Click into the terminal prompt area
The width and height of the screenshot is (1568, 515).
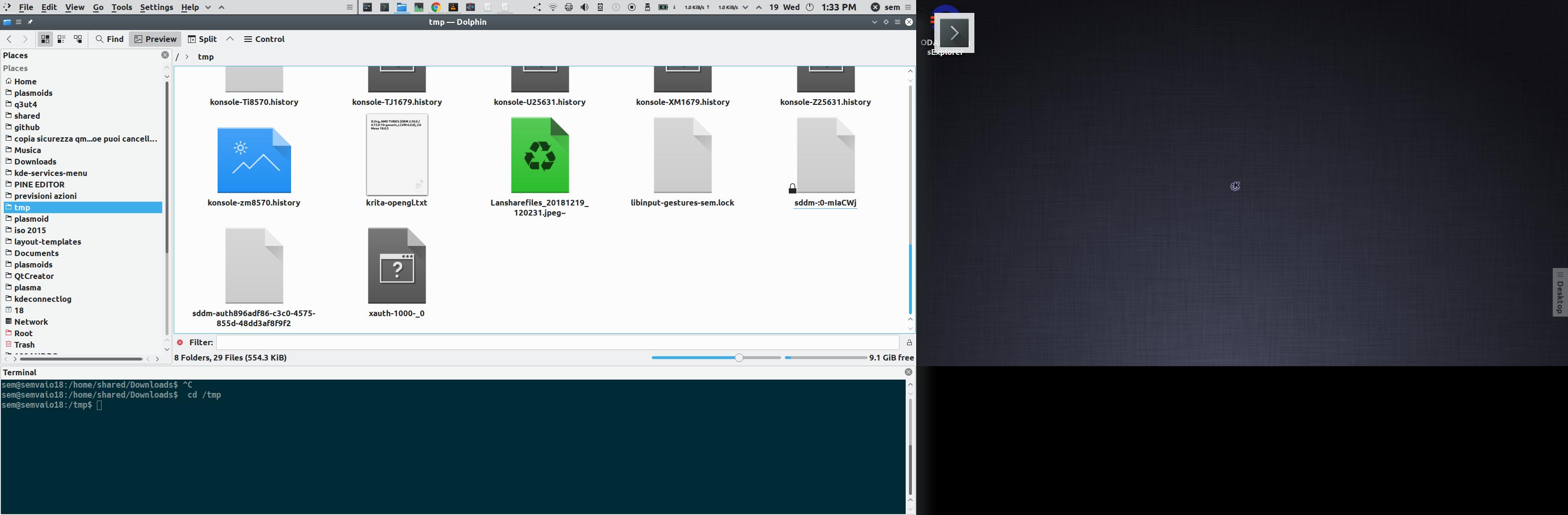(452, 447)
